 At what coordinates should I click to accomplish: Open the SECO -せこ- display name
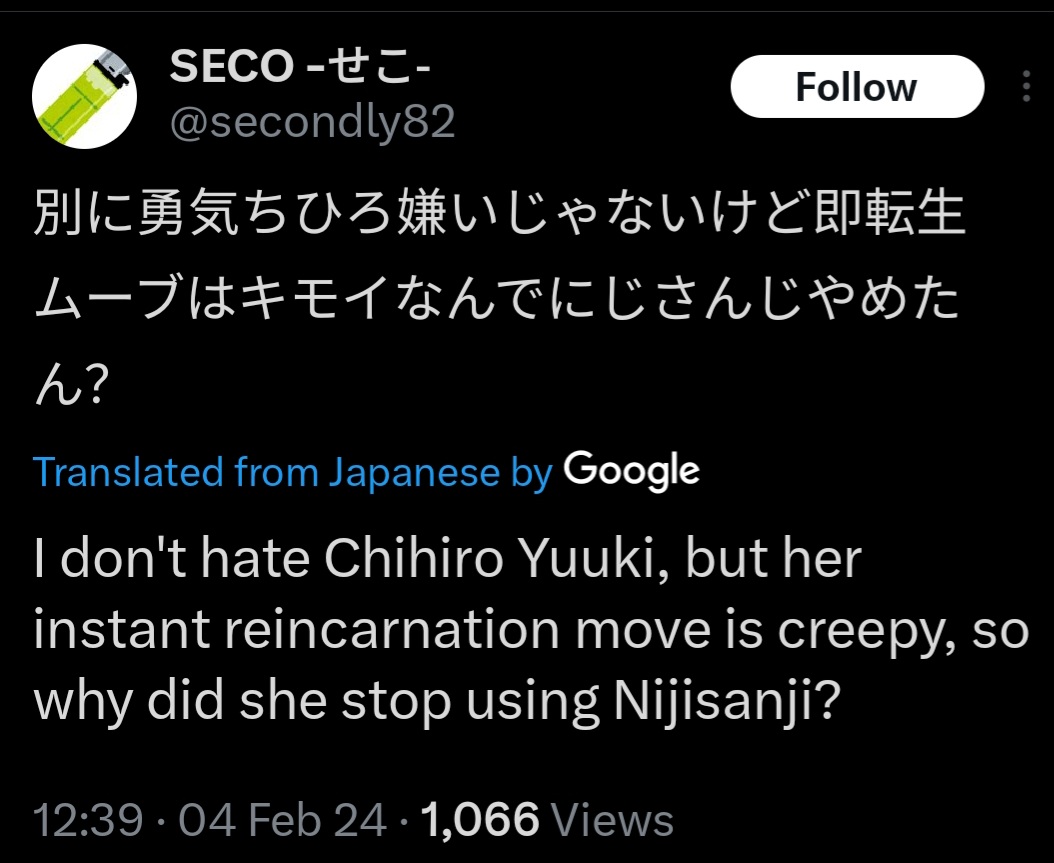(300, 66)
